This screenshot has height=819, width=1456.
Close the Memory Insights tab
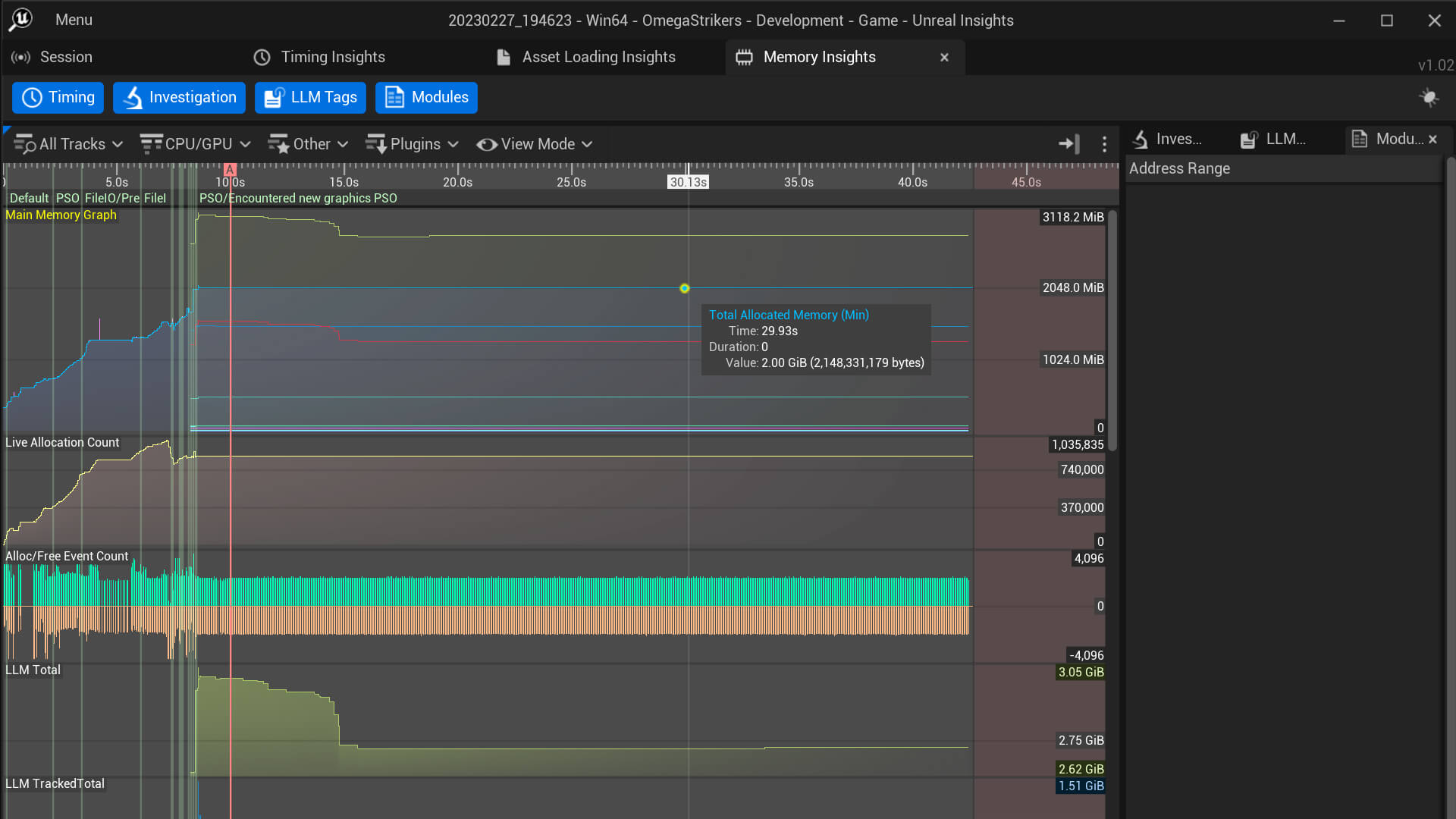[944, 58]
